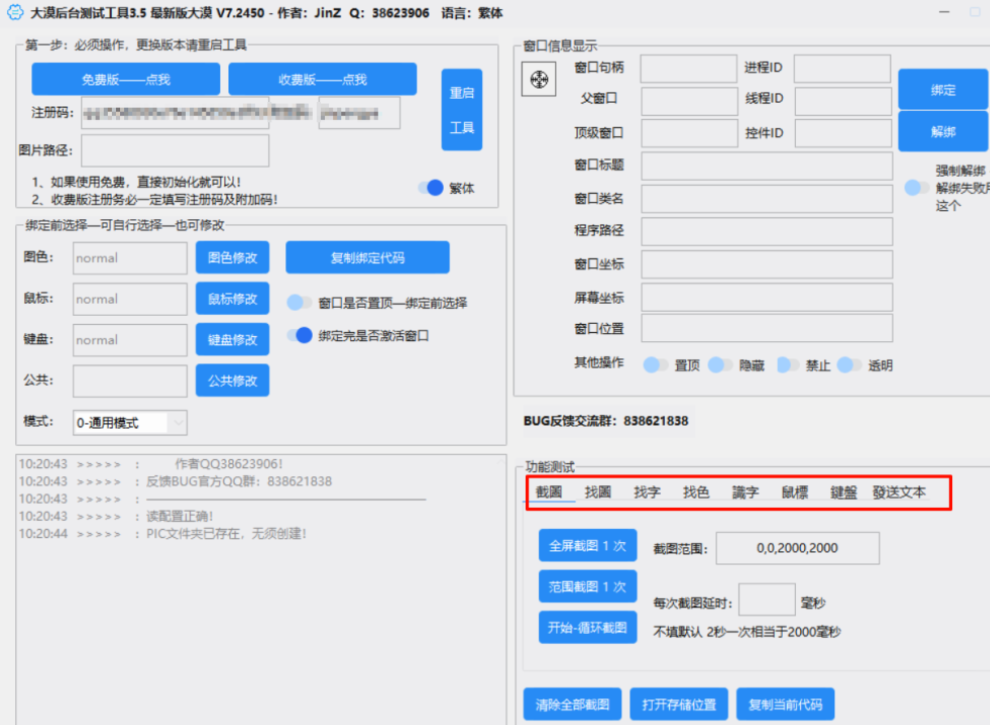The width and height of the screenshot is (990, 725).
Task: Click the 綁定 button
Action: (942, 88)
